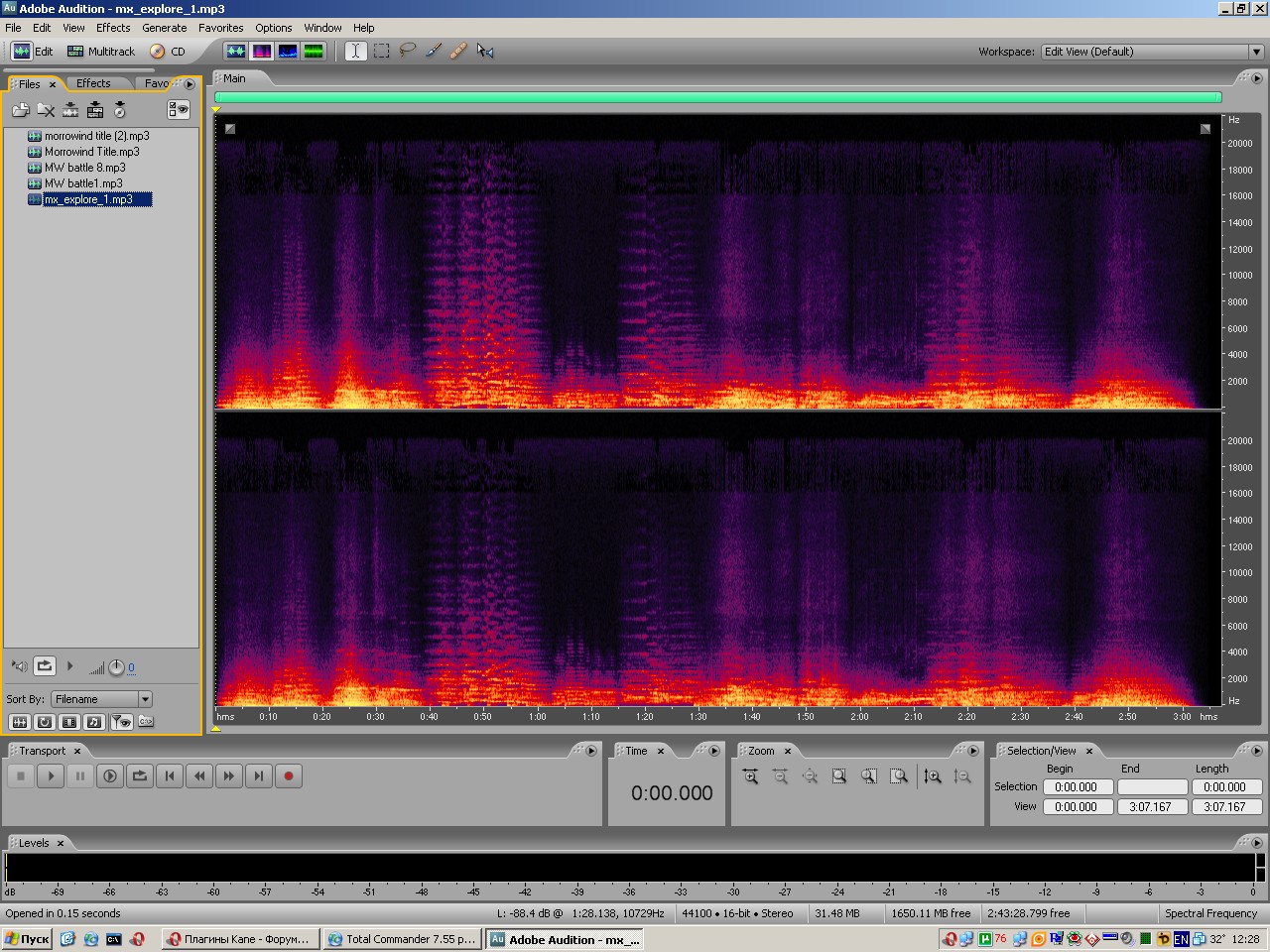Switch to Multitrack view
Screen dimensions: 1270x952
pyautogui.click(x=100, y=52)
